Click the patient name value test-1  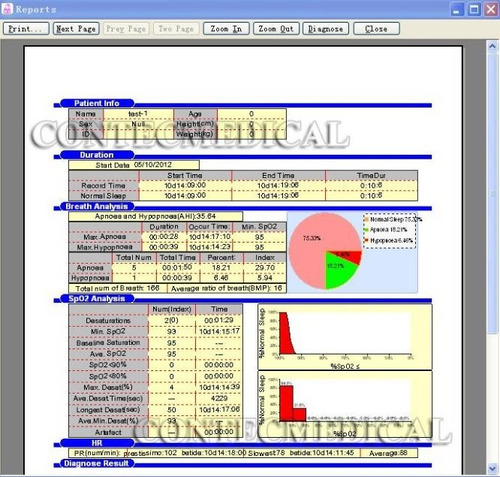coord(138,114)
